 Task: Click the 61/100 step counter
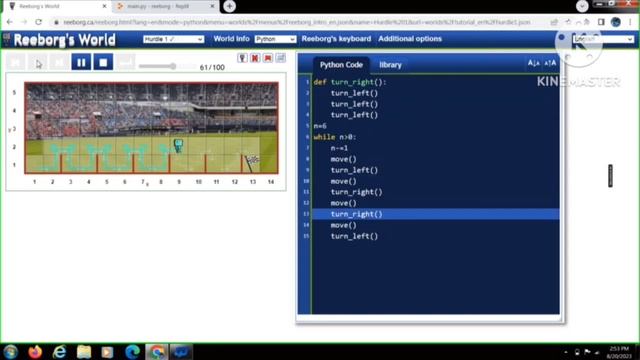212,67
